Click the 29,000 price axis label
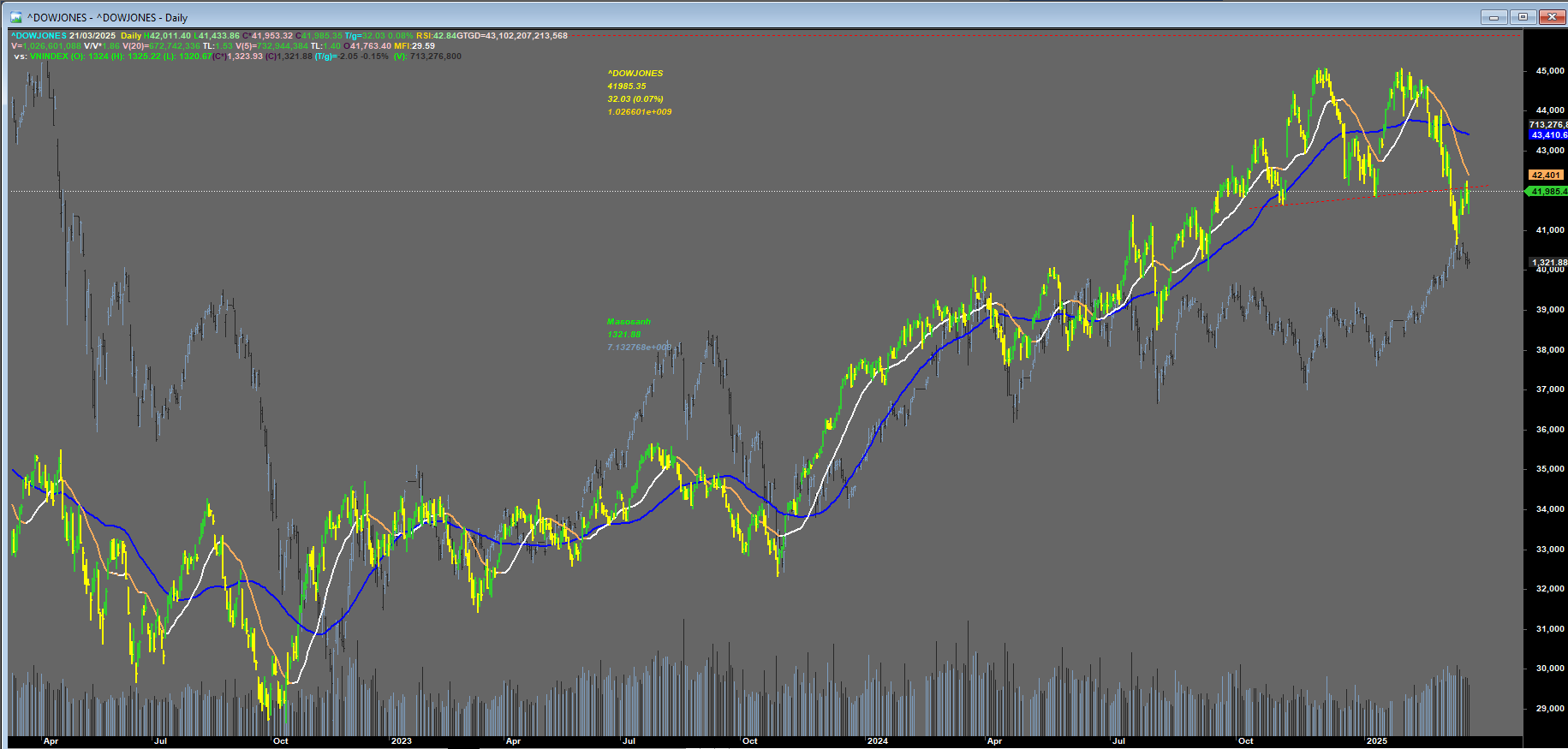 pos(1550,709)
